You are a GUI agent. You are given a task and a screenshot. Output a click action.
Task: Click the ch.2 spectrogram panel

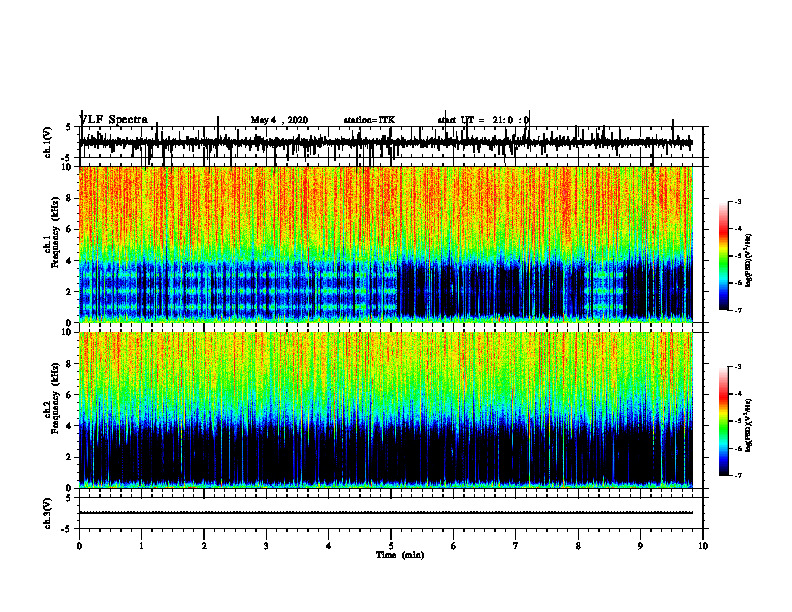[386, 410]
